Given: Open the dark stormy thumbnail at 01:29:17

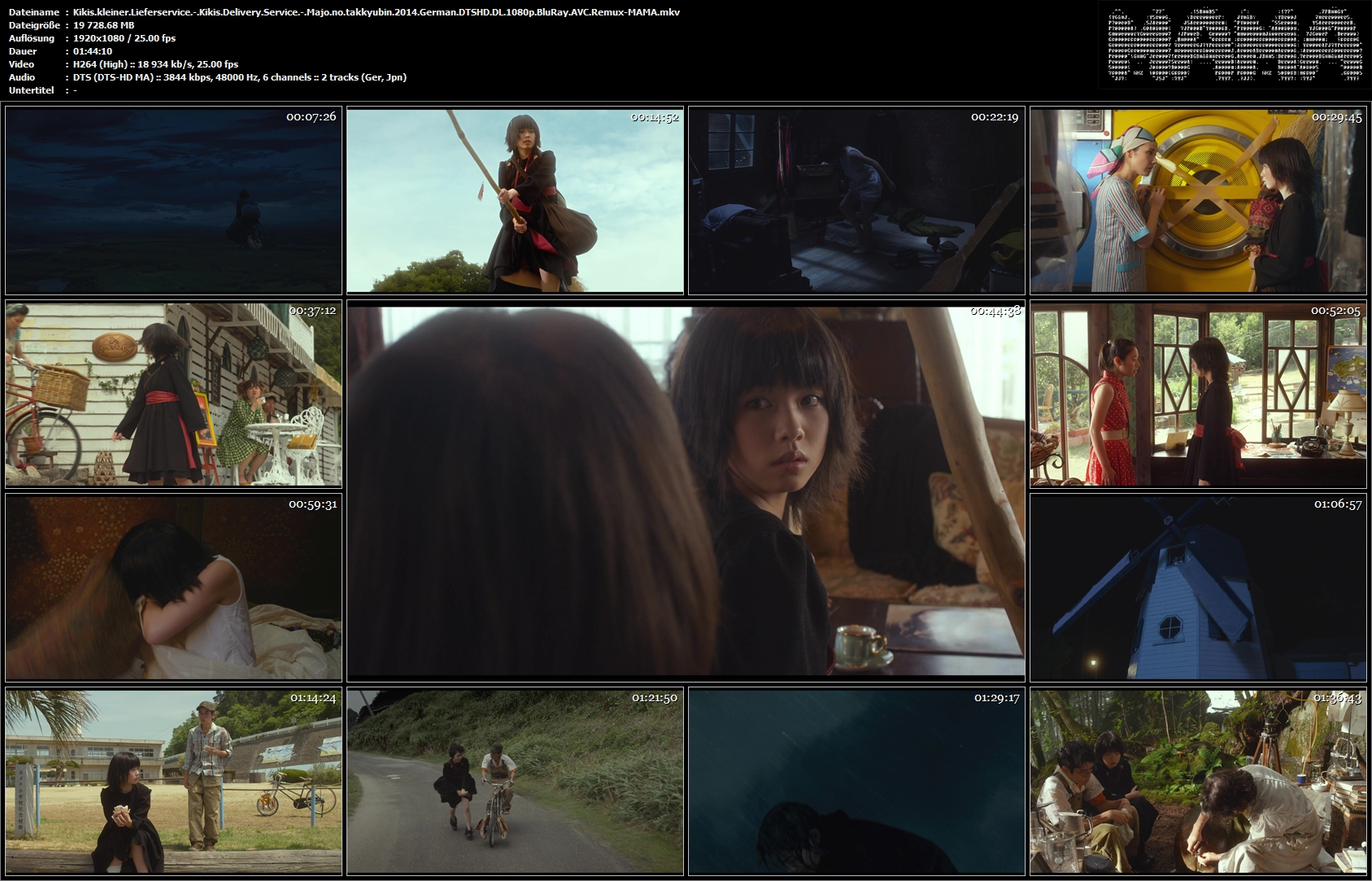Looking at the screenshot, I should 856,782.
